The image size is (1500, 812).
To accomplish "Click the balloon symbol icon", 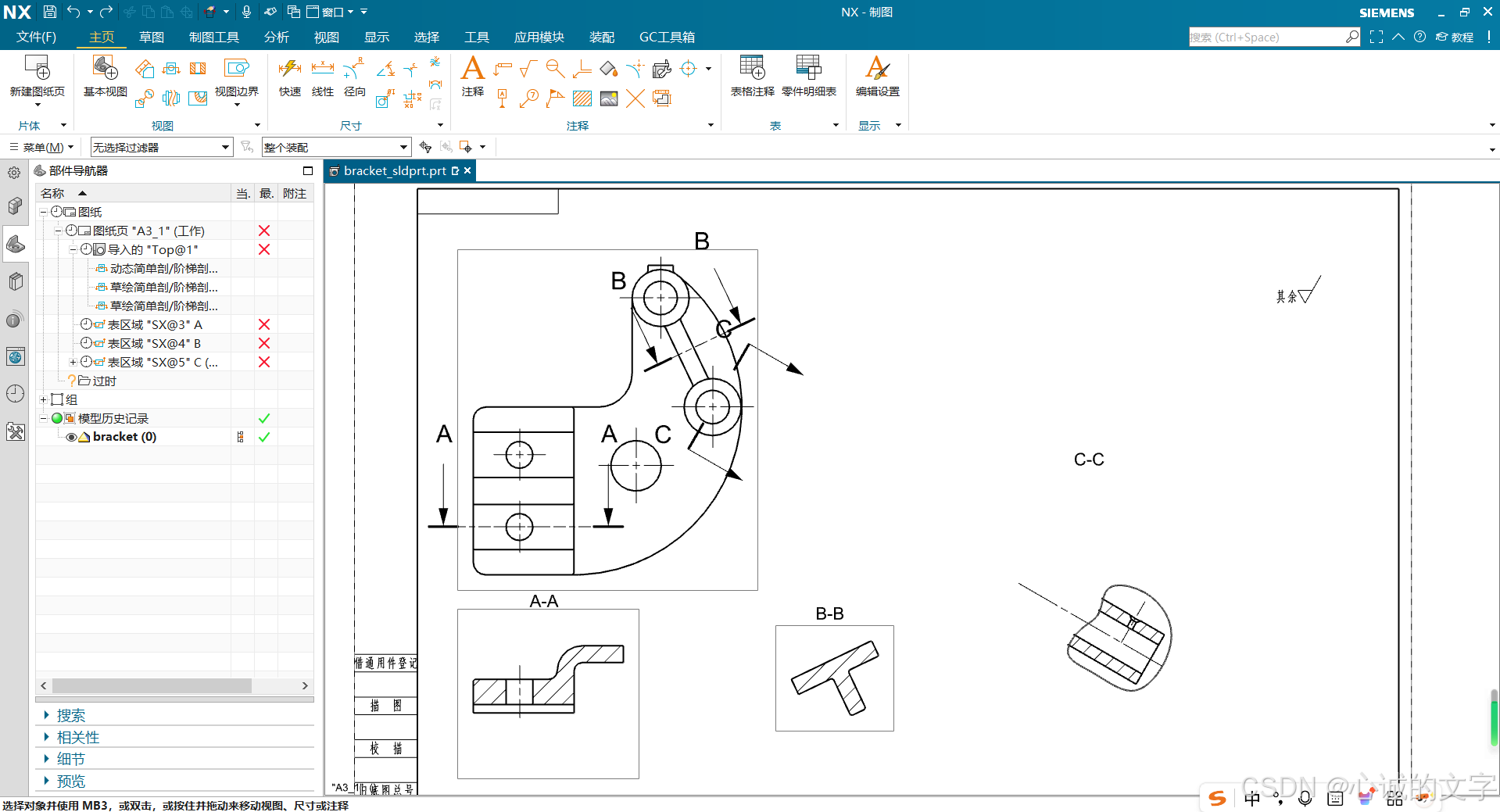I will point(529,98).
